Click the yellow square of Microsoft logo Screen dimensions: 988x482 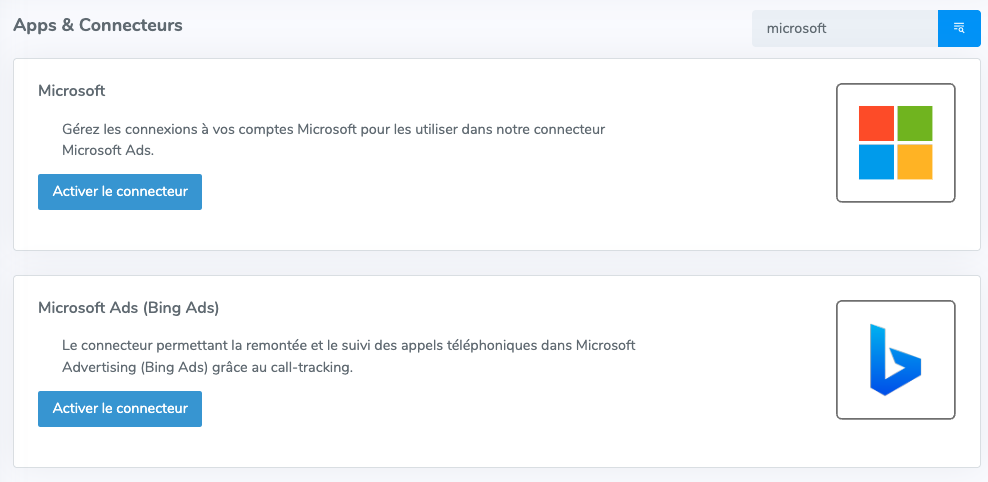[x=914, y=162]
